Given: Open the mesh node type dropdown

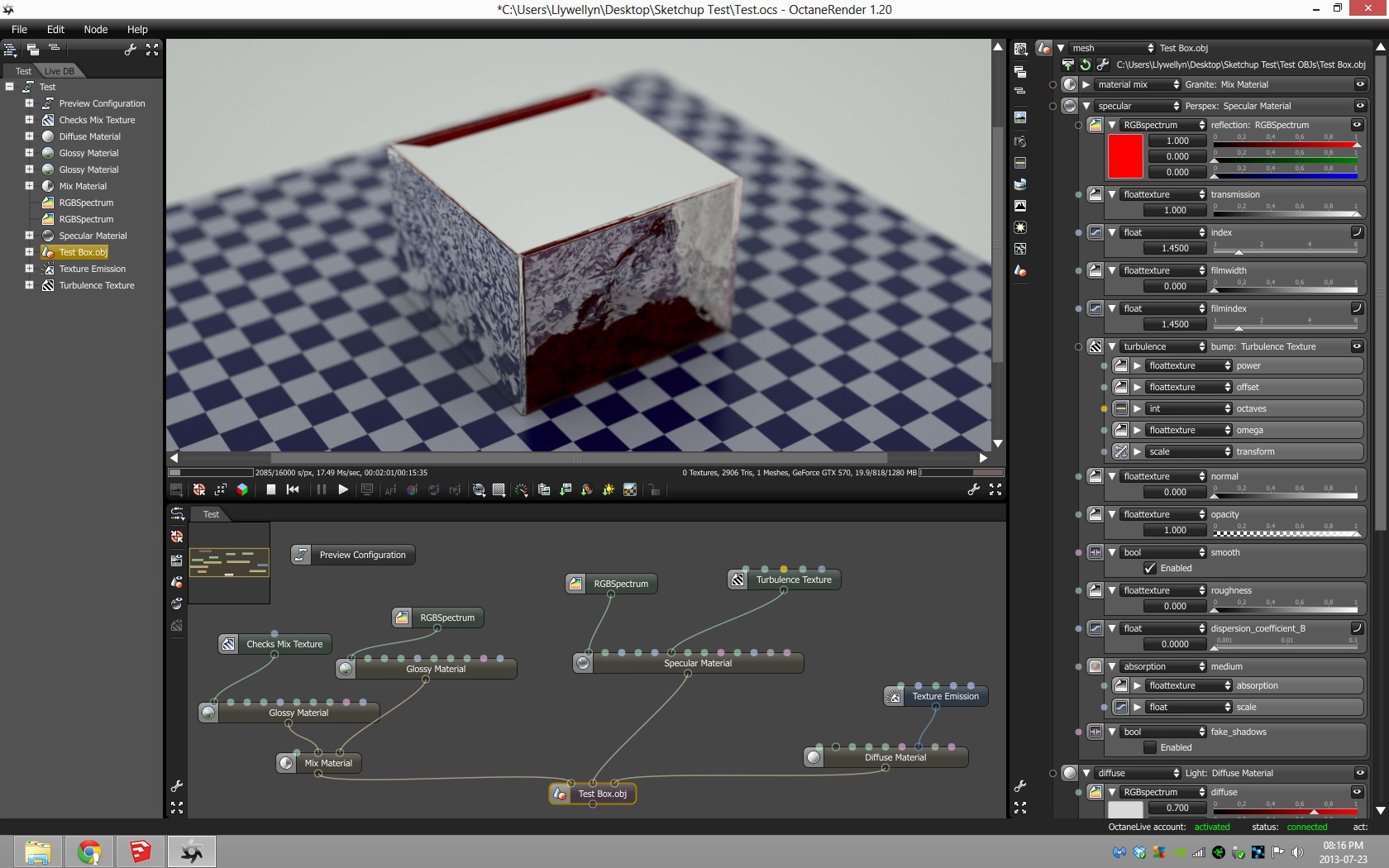Looking at the screenshot, I should 1113,48.
